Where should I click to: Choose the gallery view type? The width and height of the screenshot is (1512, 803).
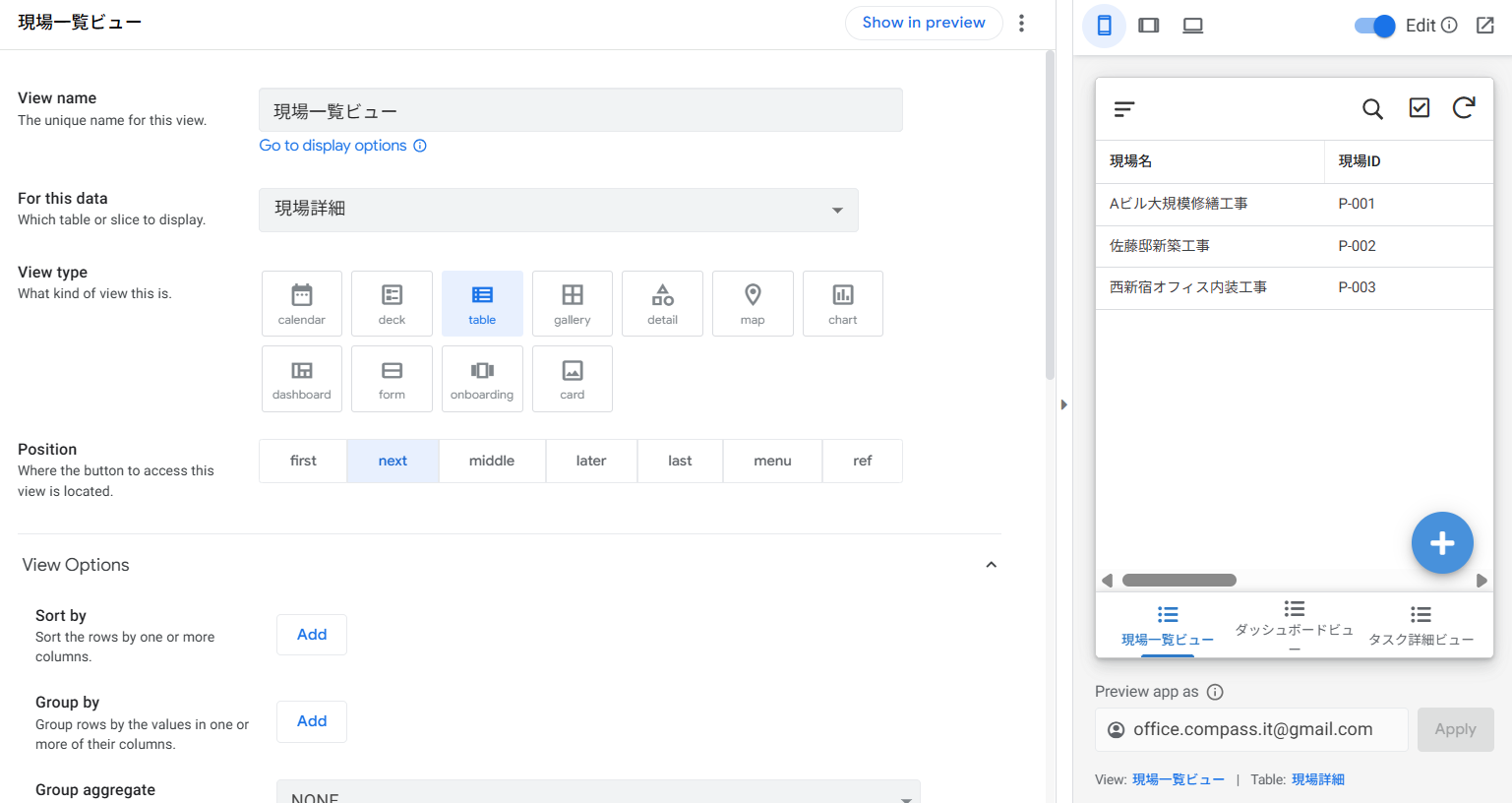point(572,304)
